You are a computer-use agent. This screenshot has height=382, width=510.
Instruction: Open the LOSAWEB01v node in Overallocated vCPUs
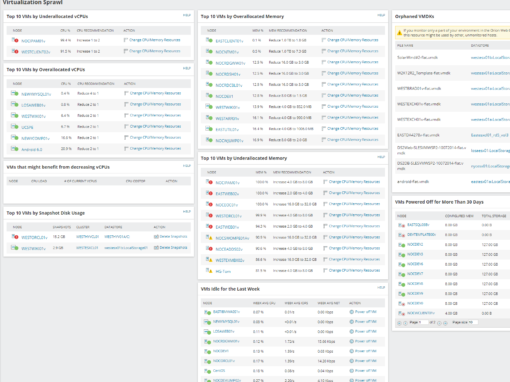coord(33,105)
